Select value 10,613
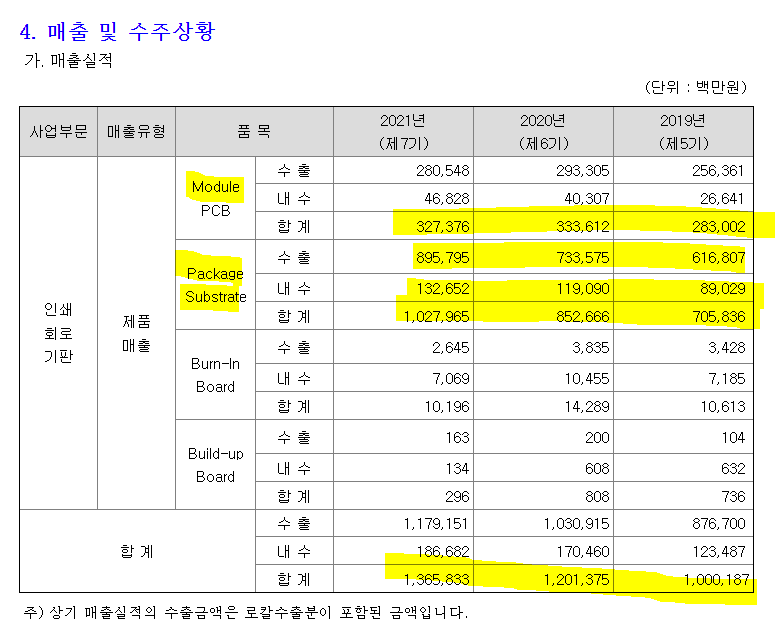The height and width of the screenshot is (639, 783). pos(723,406)
